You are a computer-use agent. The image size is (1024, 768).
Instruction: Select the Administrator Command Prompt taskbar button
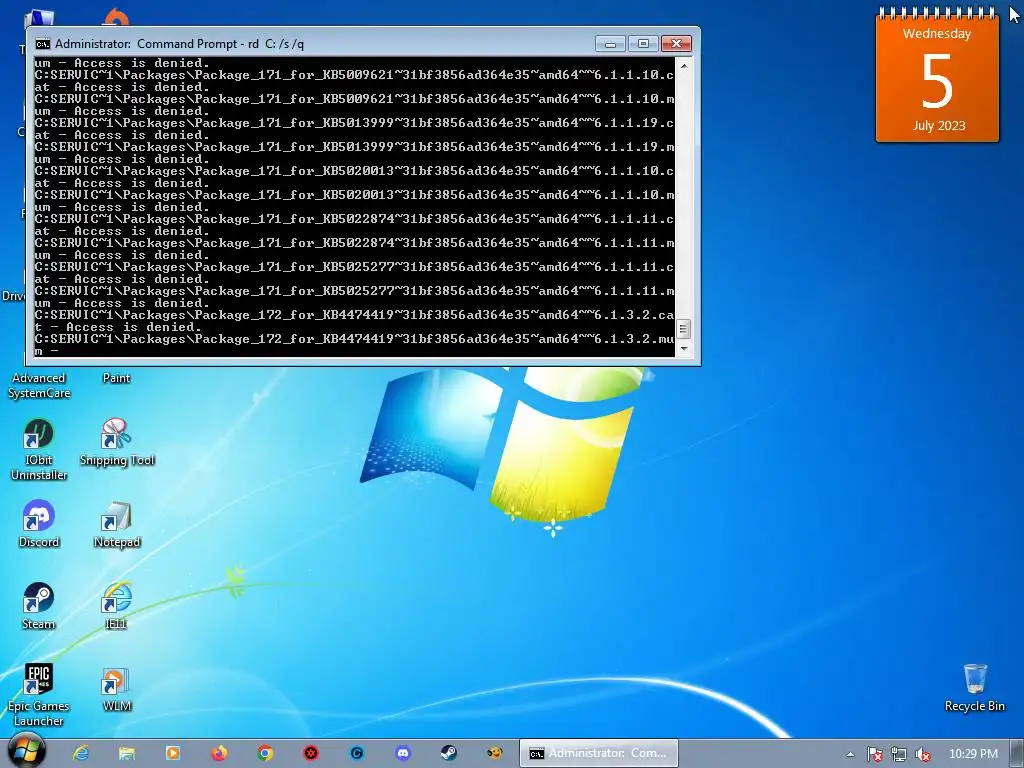click(599, 753)
